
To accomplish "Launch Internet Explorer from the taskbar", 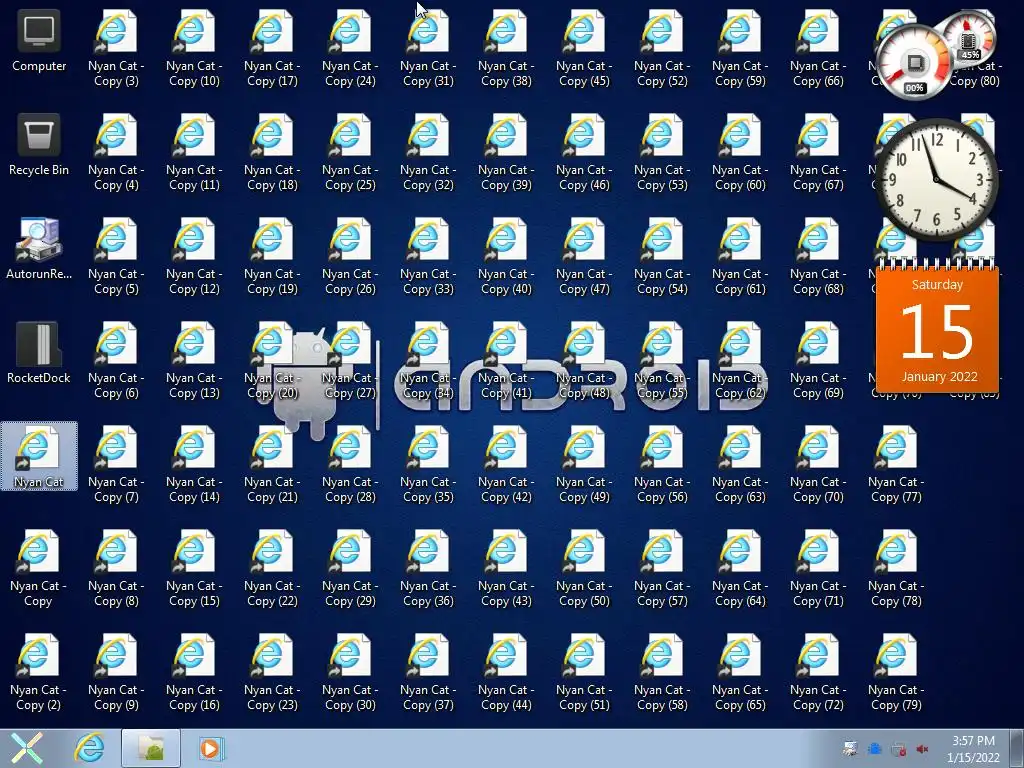I will point(89,748).
